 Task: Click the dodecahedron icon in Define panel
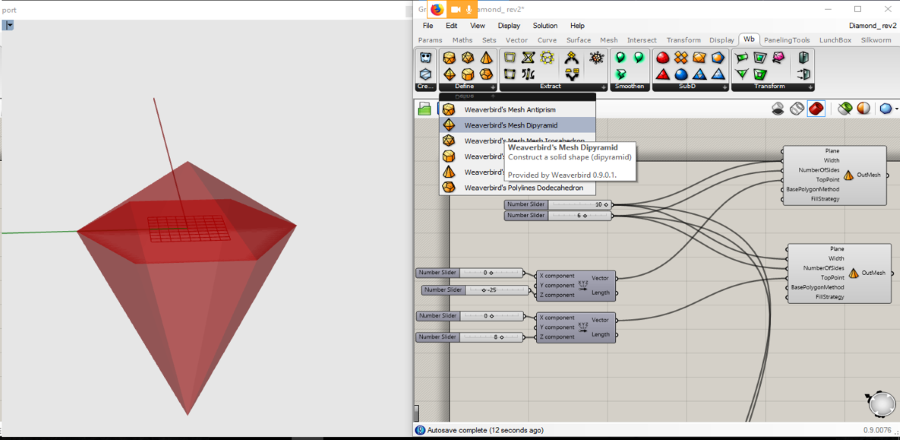(x=486, y=74)
